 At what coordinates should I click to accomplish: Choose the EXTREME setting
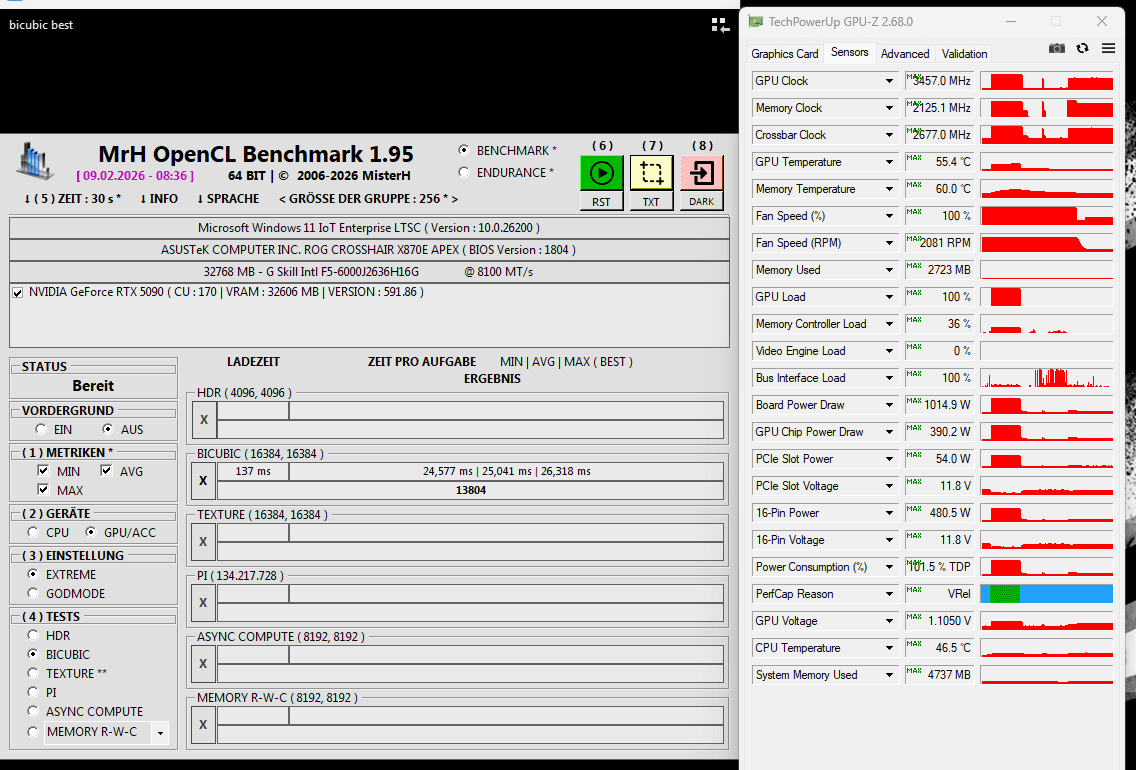click(x=33, y=574)
